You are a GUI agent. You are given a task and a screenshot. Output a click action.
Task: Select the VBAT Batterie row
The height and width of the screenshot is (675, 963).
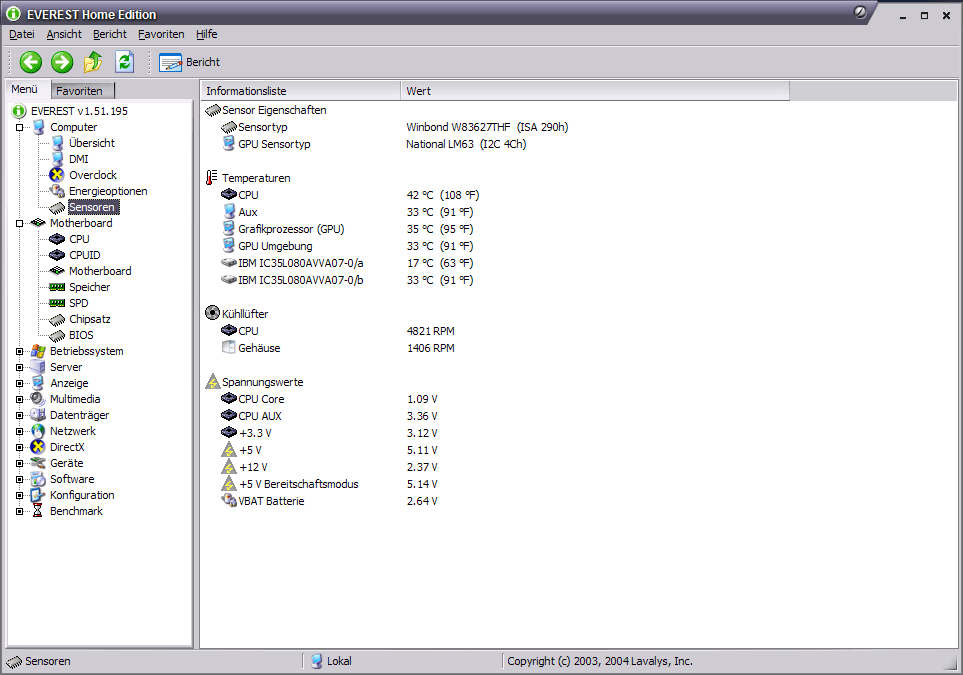(x=271, y=501)
